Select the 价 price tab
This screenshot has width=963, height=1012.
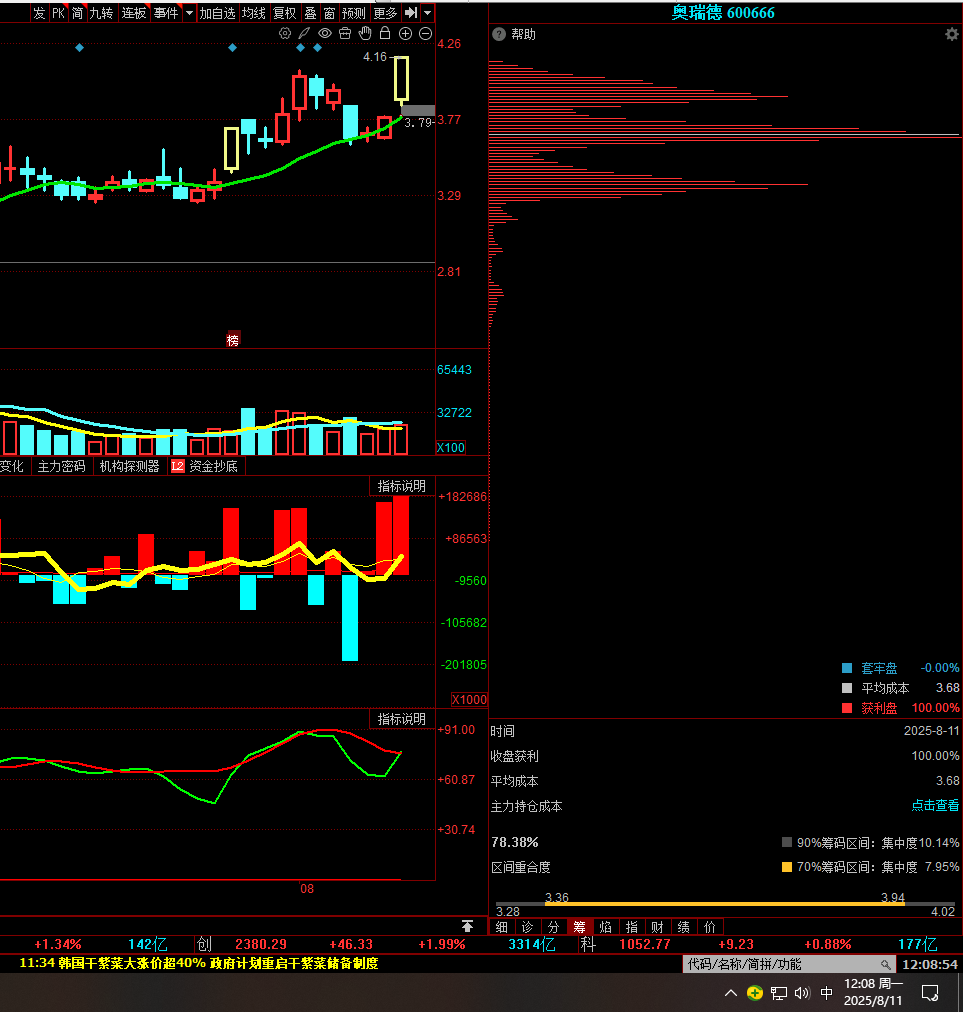tap(710, 927)
